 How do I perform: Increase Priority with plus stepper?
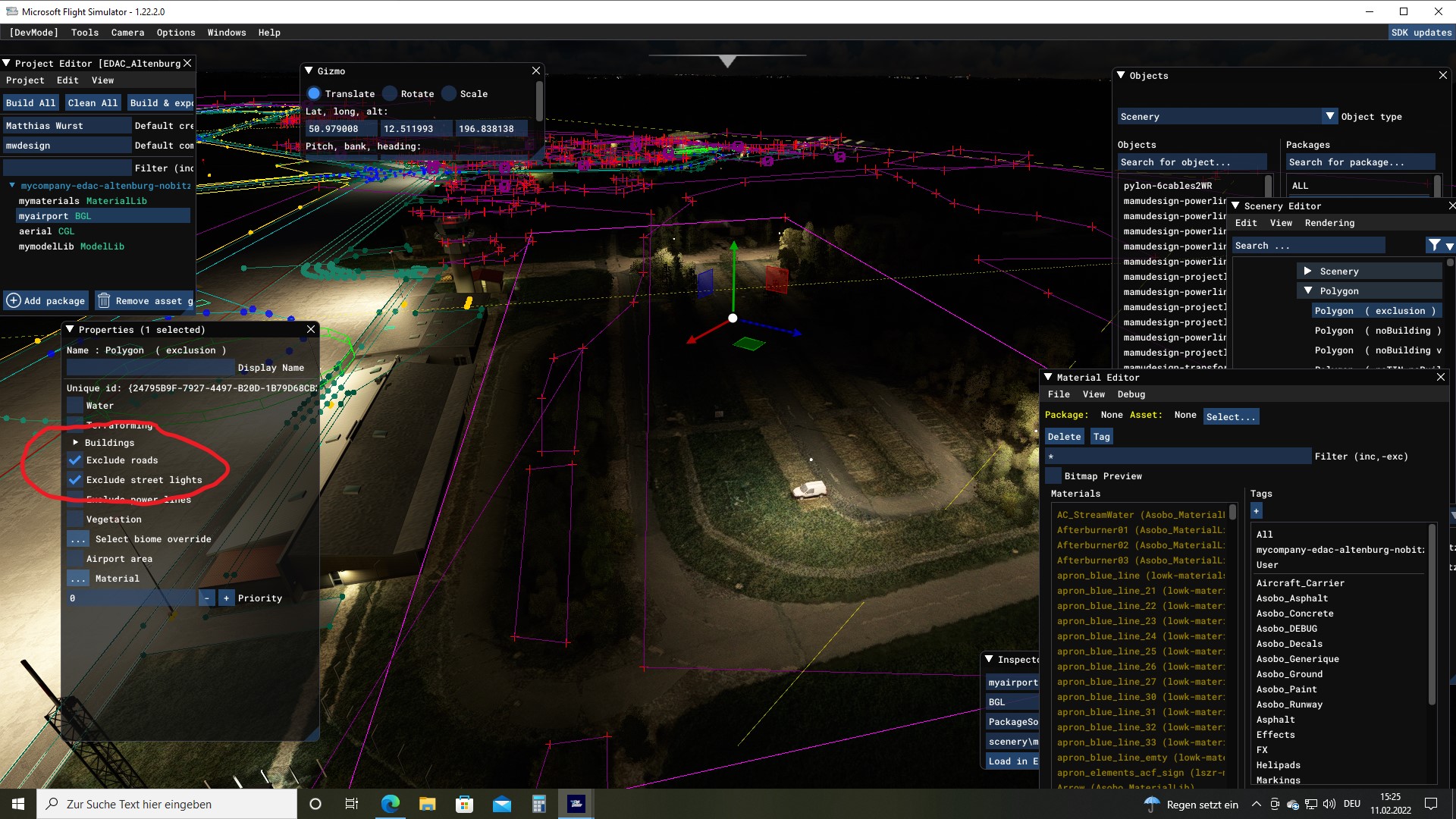(x=226, y=598)
